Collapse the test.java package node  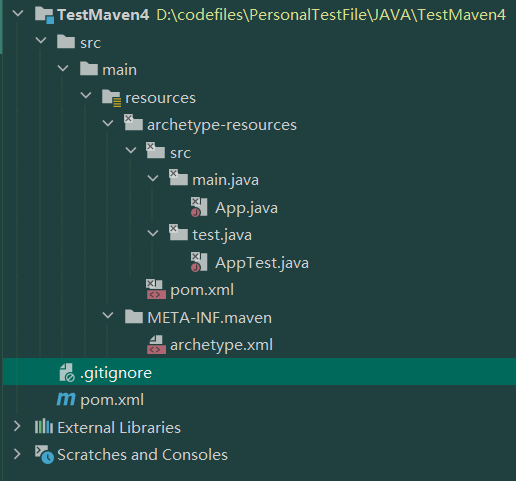(x=153, y=233)
